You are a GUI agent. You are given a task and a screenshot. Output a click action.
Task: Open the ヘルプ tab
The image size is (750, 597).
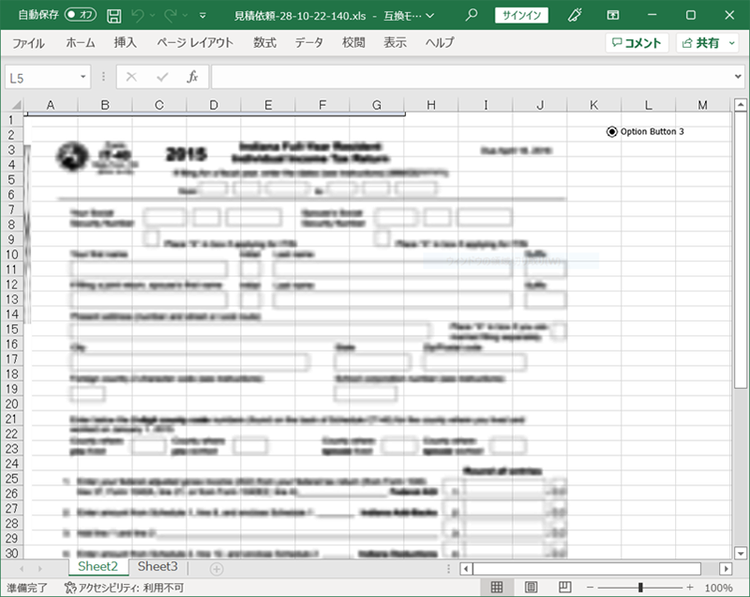[x=440, y=43]
